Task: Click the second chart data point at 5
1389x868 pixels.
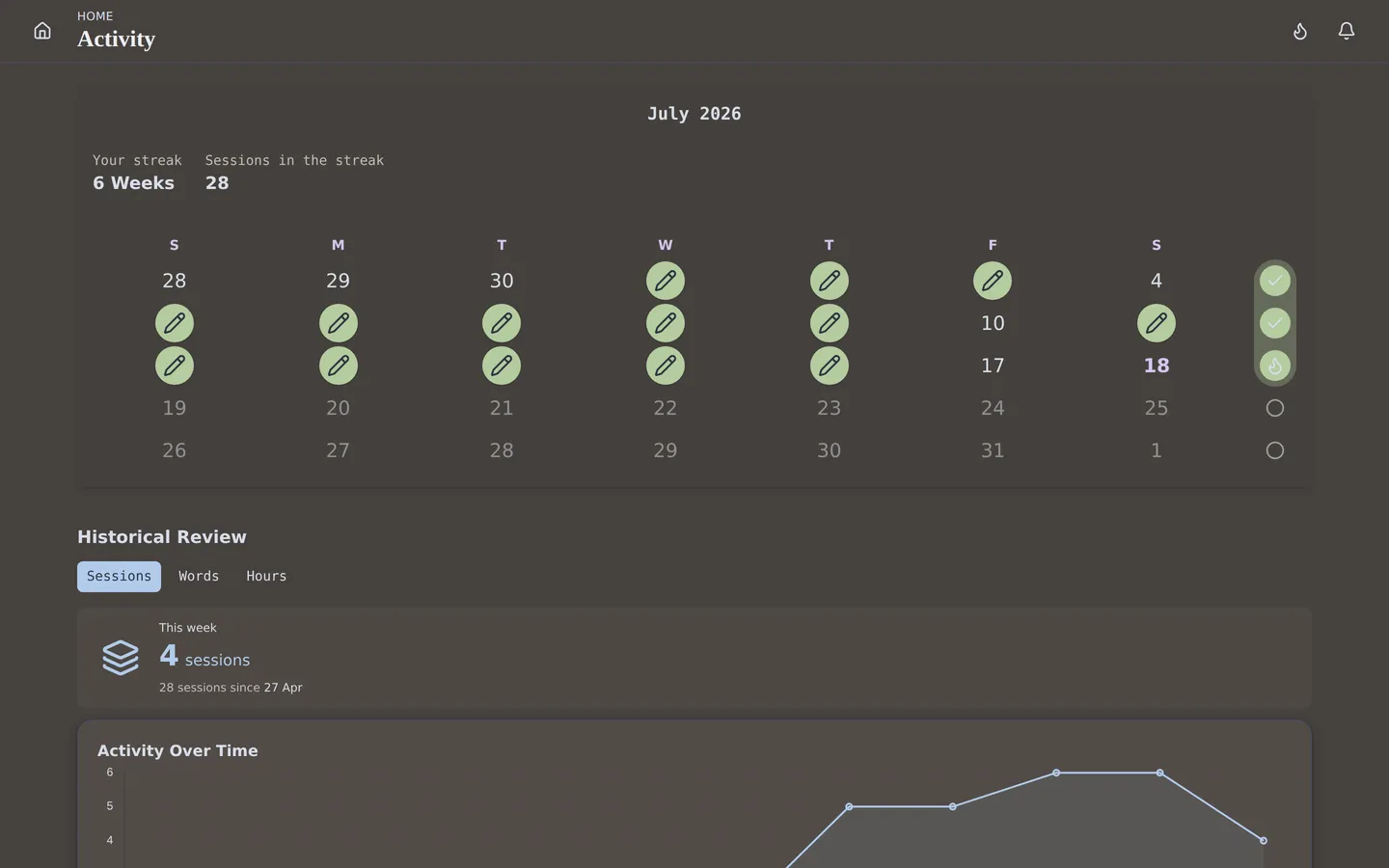Action: (953, 806)
